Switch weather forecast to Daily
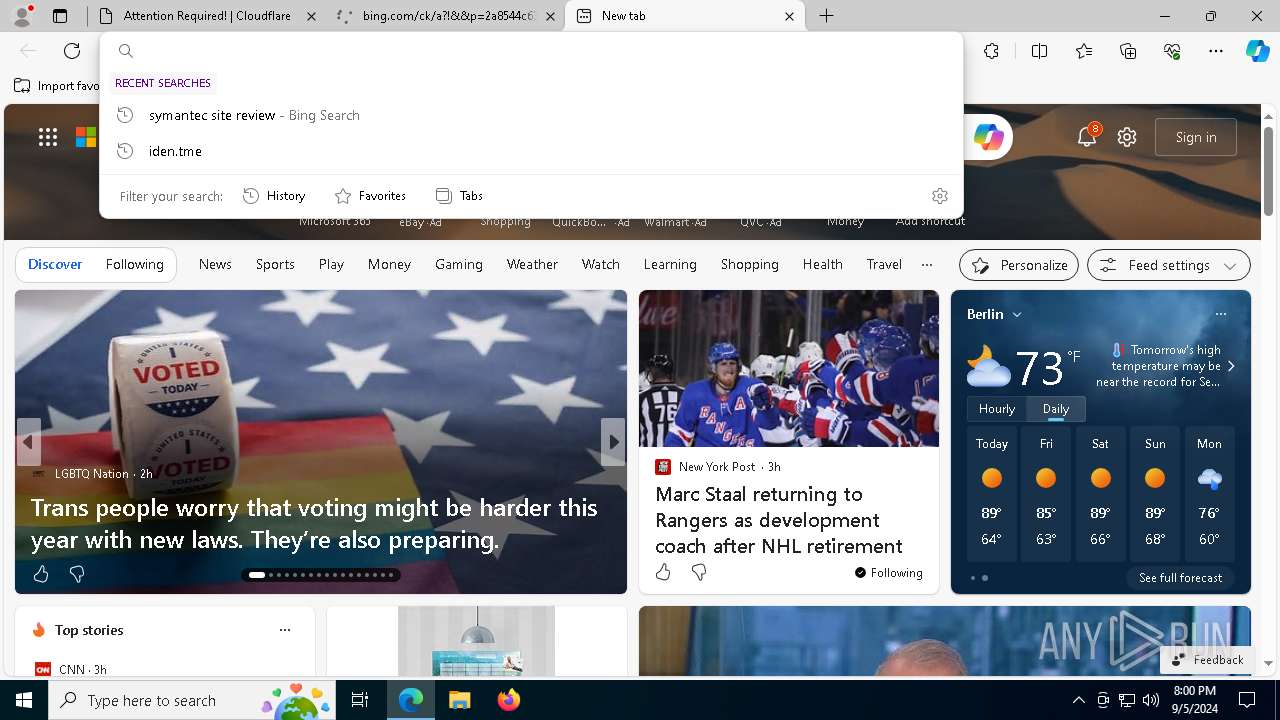 coord(1056,409)
